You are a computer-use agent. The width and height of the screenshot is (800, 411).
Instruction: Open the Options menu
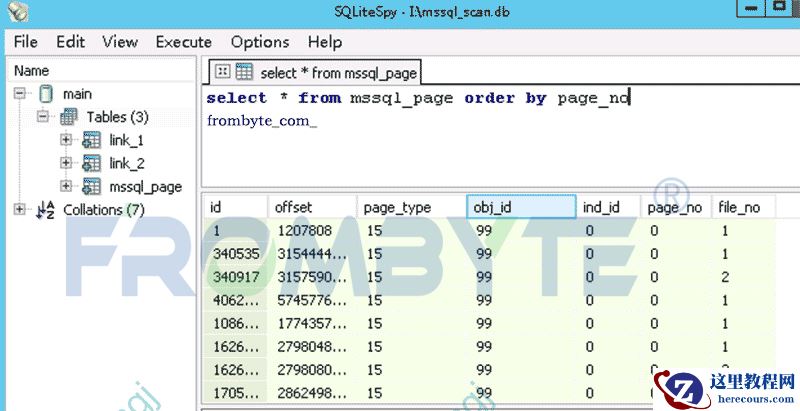coord(260,42)
